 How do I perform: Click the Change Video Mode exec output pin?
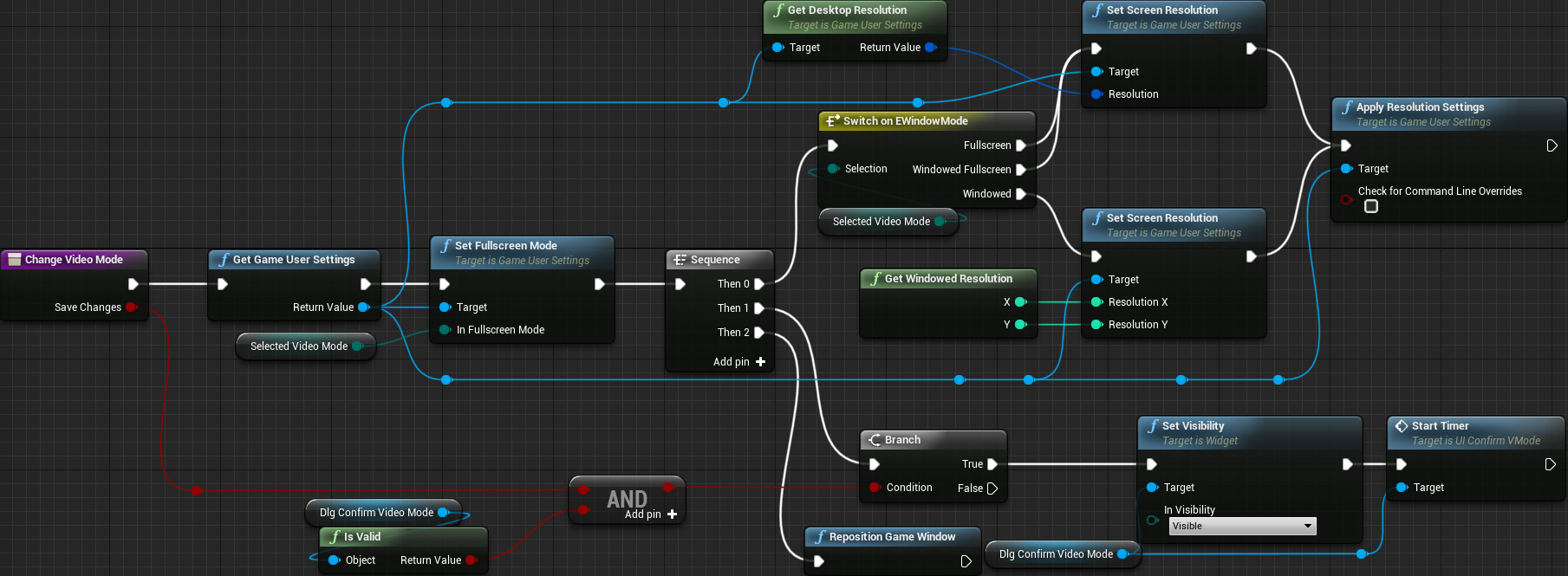click(x=133, y=284)
